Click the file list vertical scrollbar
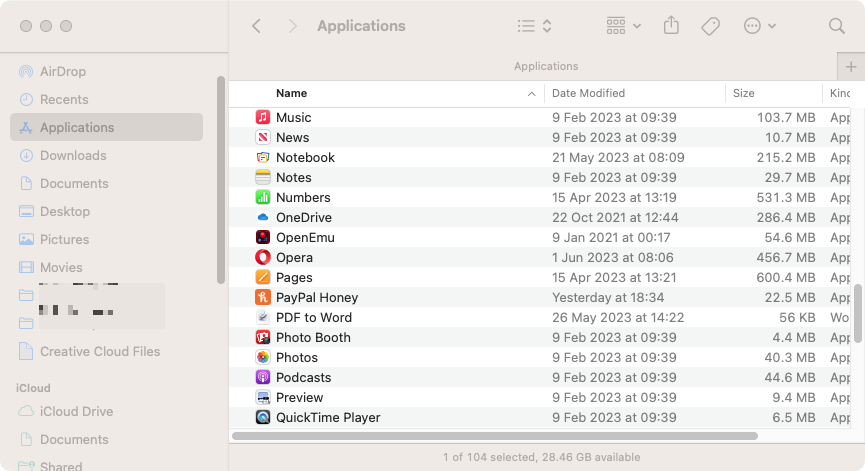 click(x=858, y=313)
